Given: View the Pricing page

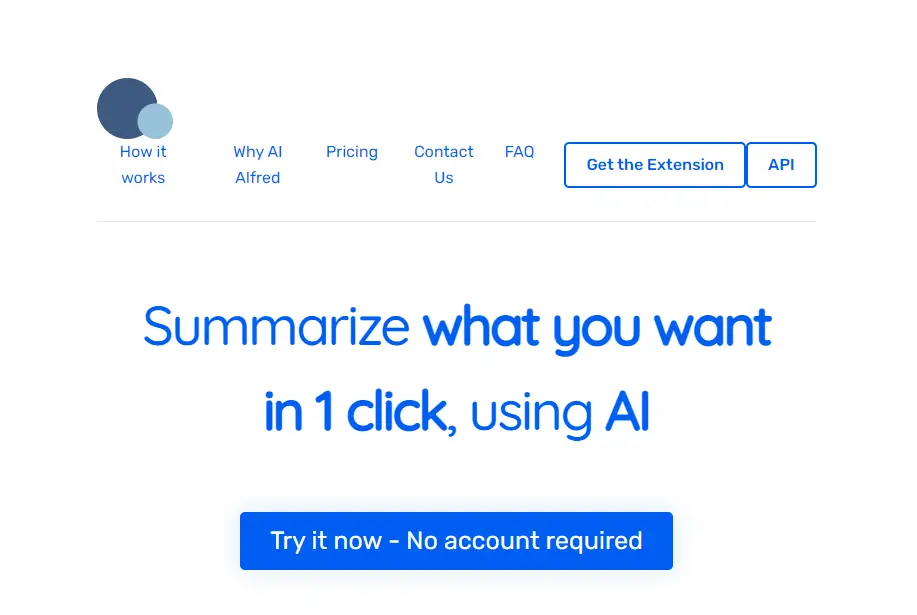Looking at the screenshot, I should point(352,151).
